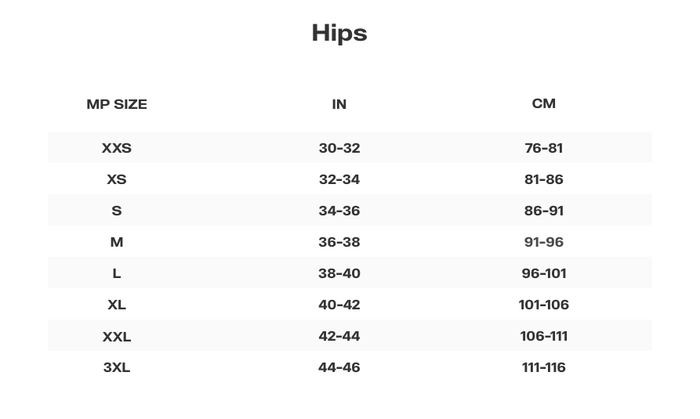
Task: Click the 76-81 cm value
Action: click(543, 148)
